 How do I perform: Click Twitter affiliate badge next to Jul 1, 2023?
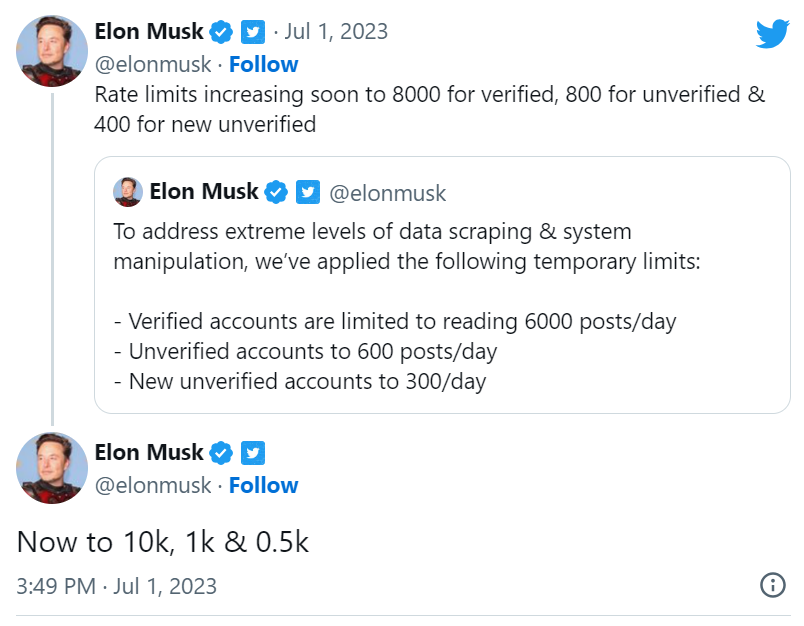pos(253,32)
